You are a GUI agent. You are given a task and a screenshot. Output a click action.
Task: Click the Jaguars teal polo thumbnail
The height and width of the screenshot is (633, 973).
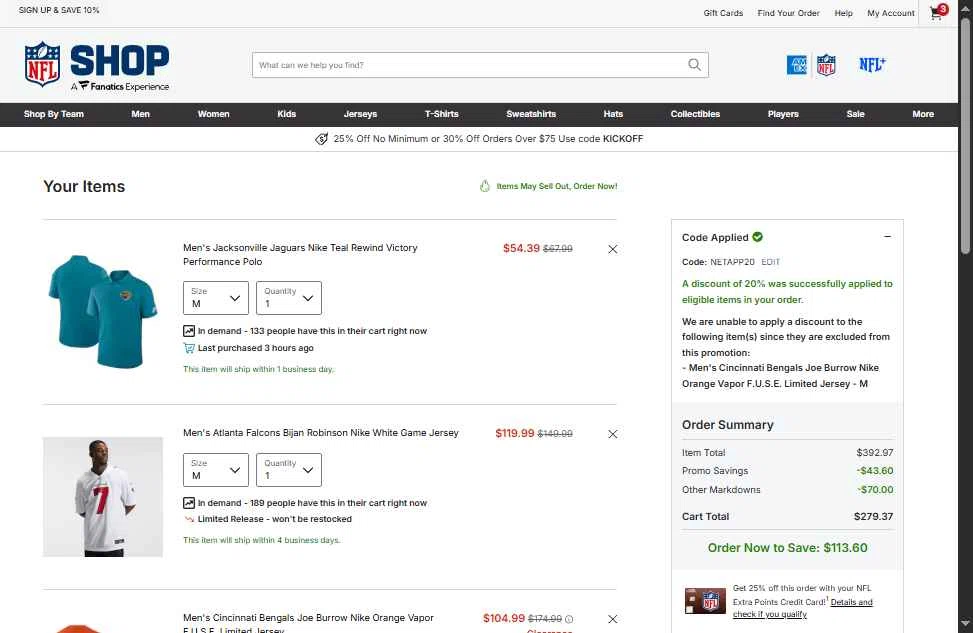pos(103,312)
